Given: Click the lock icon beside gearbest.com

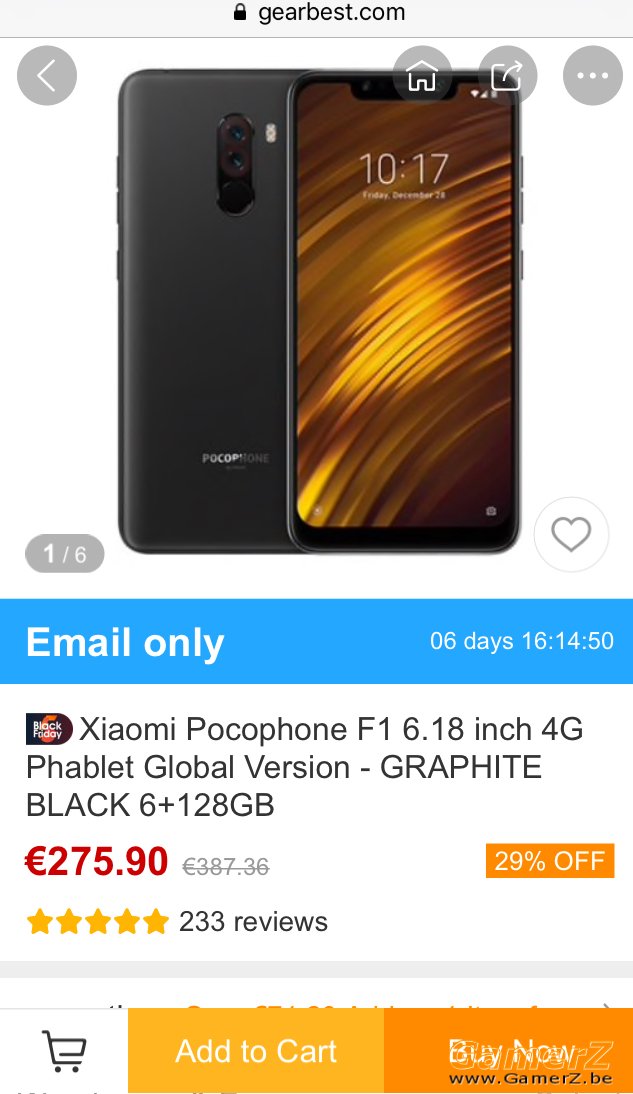Looking at the screenshot, I should coord(240,12).
